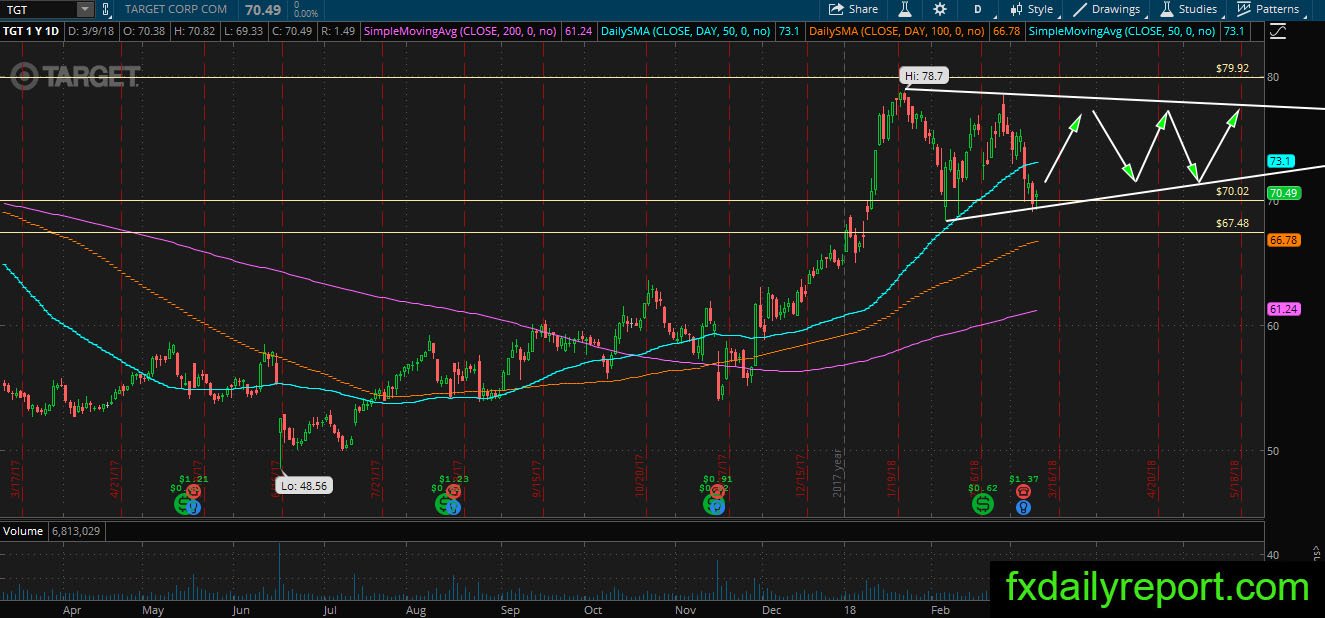Image resolution: width=1325 pixels, height=618 pixels.
Task: Click the D: 3/9/18 date readout
Action: tap(91, 32)
